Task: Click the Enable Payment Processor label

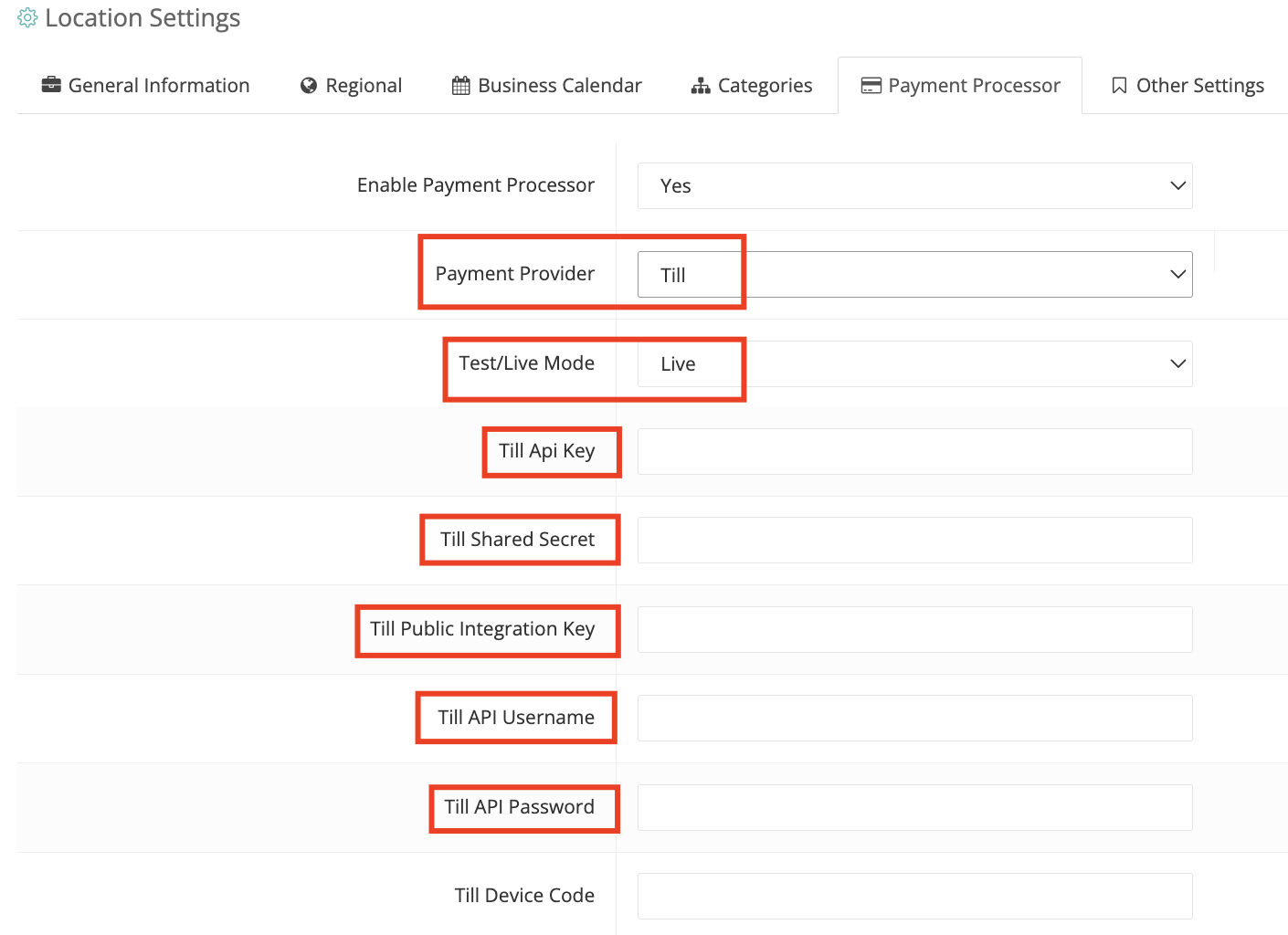Action: point(476,185)
